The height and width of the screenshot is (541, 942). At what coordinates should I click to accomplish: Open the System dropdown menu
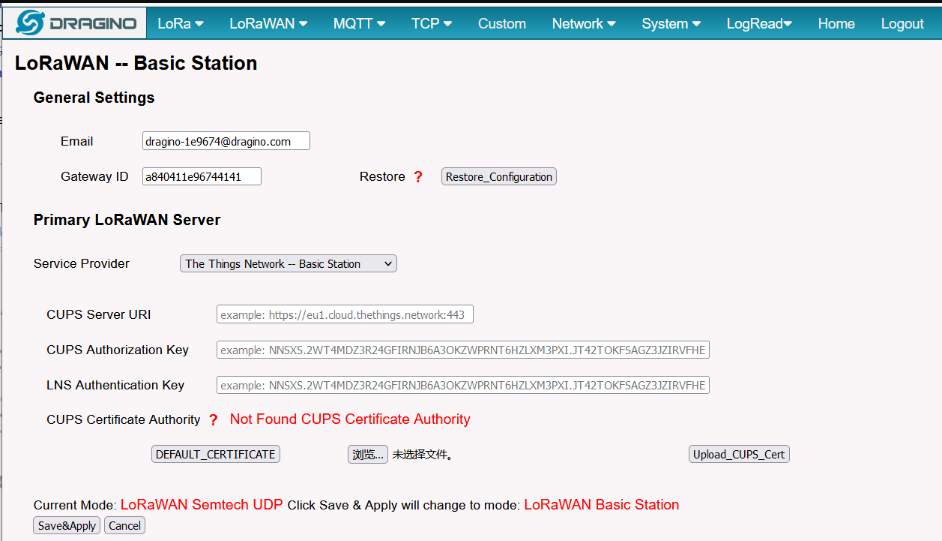pyautogui.click(x=670, y=23)
